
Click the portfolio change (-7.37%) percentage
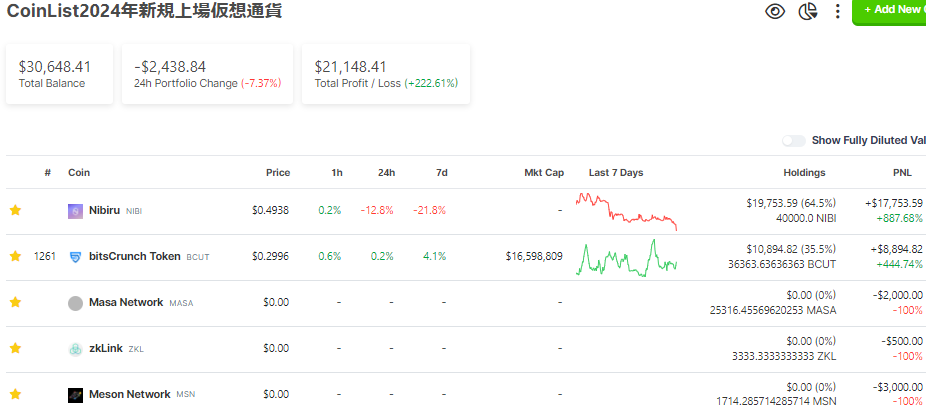[261, 83]
